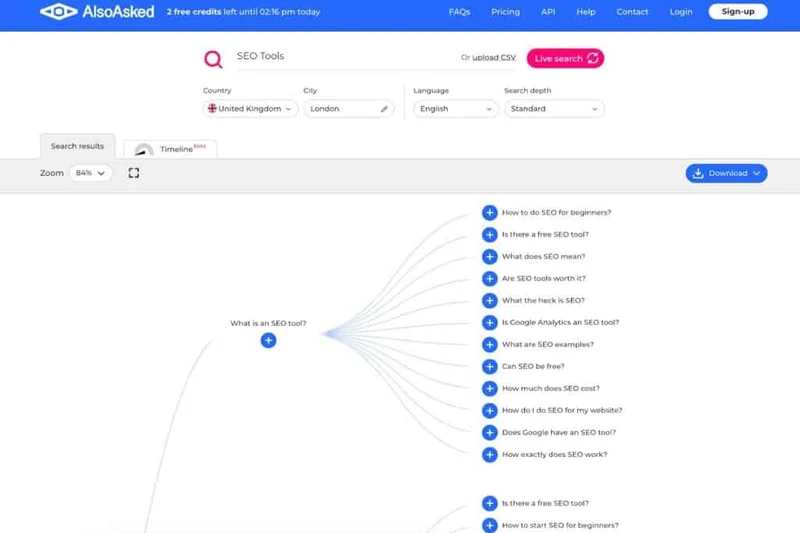Viewport: 800px width, 533px height.
Task: Expand 'Is Google Analytics an SEO tool?' node
Action: (x=489, y=323)
